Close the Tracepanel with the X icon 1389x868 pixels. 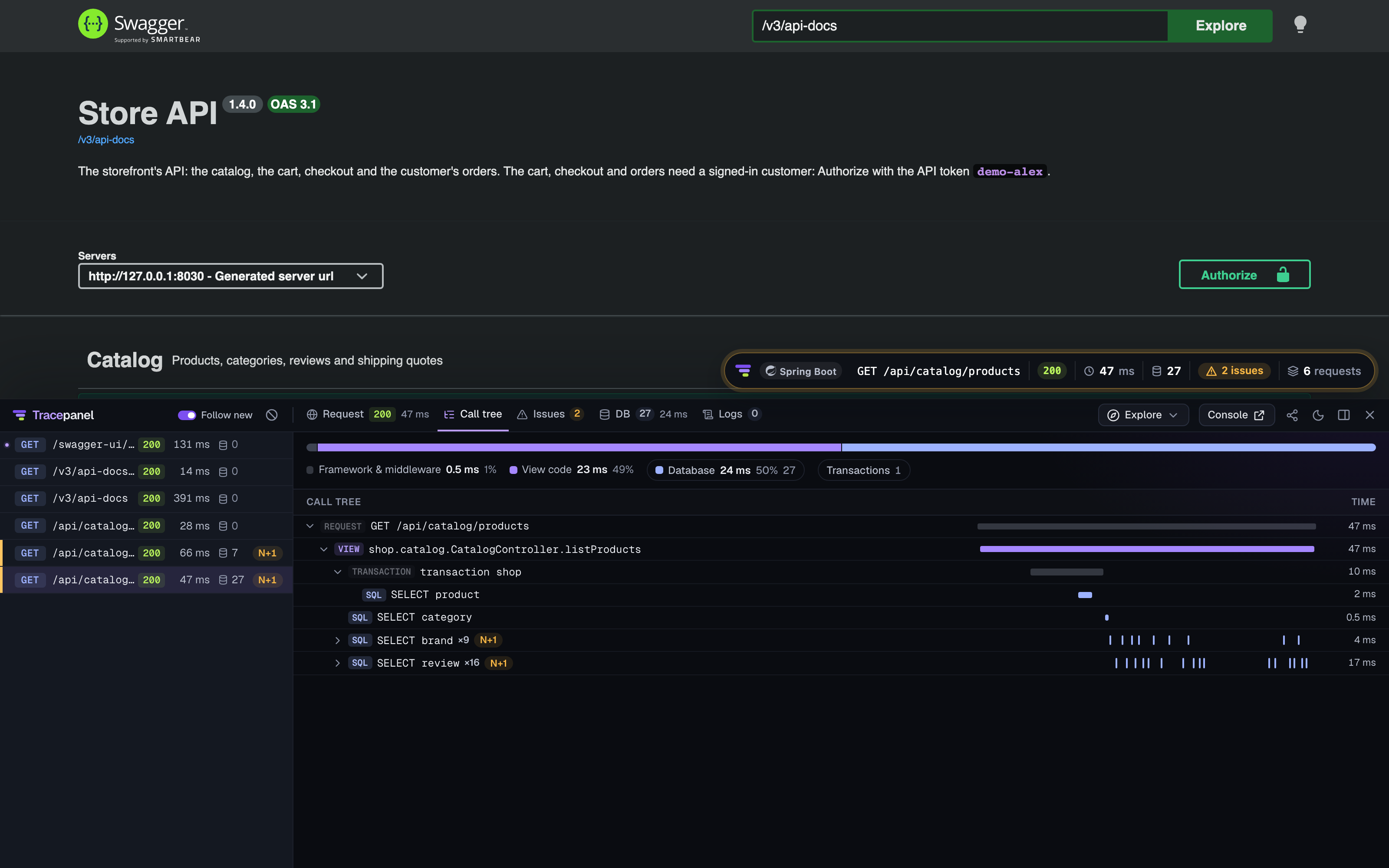point(1369,415)
